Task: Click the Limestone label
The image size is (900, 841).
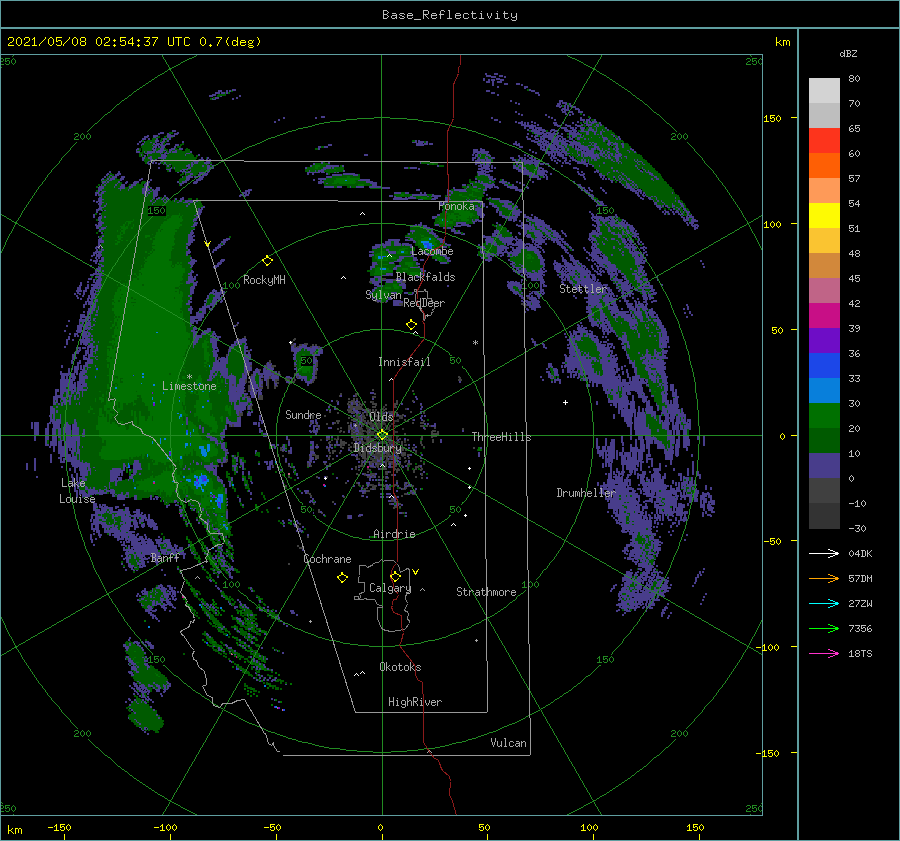Action: pyautogui.click(x=189, y=386)
